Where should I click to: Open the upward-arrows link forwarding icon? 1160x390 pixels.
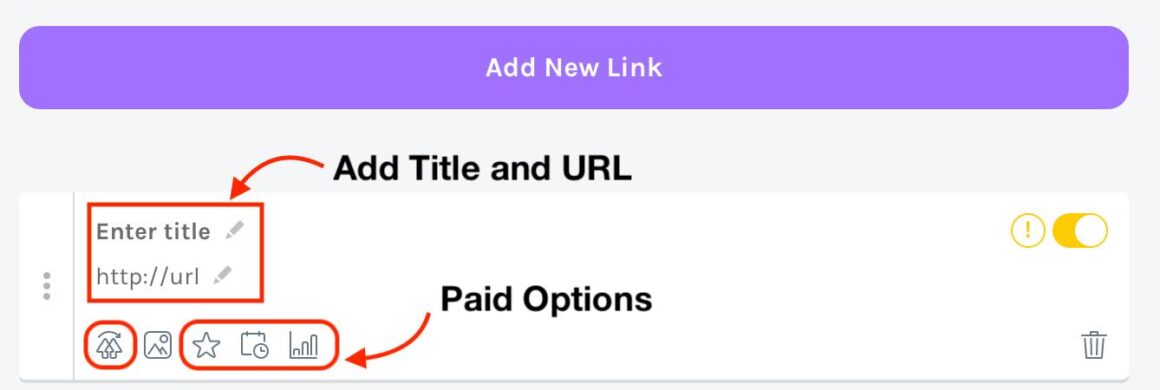(x=109, y=345)
